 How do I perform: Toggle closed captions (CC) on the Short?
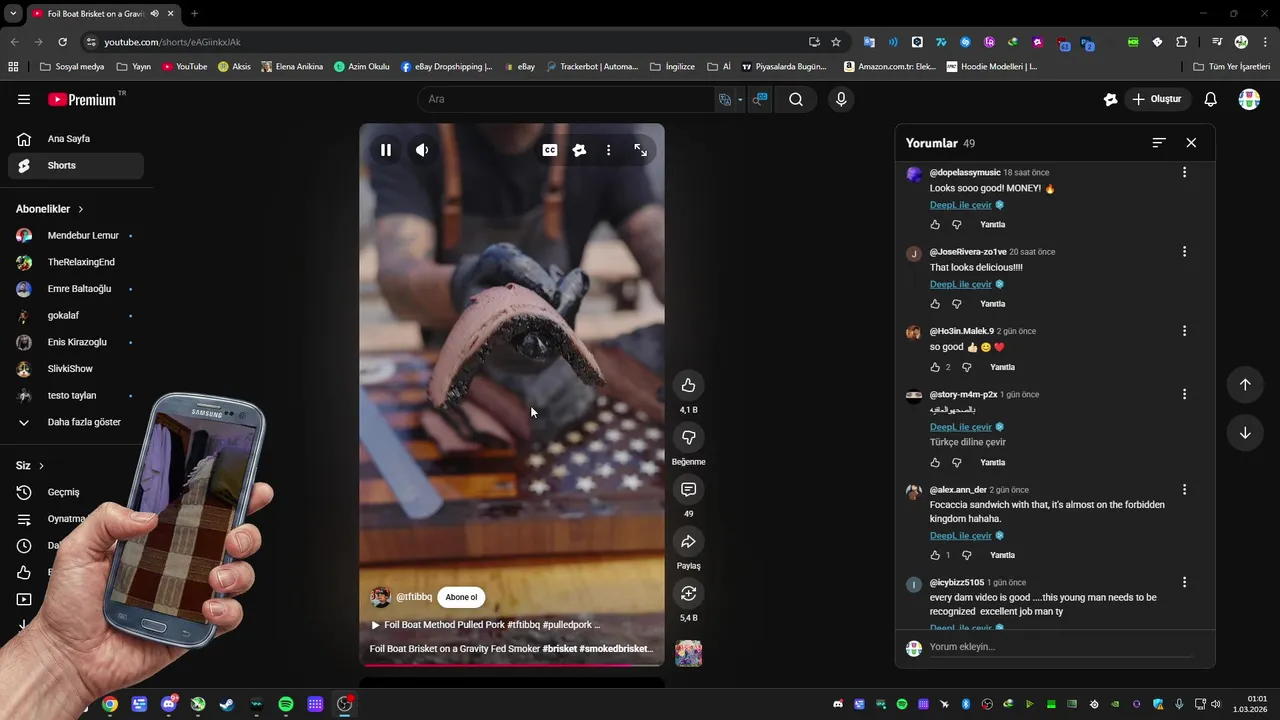click(x=550, y=150)
